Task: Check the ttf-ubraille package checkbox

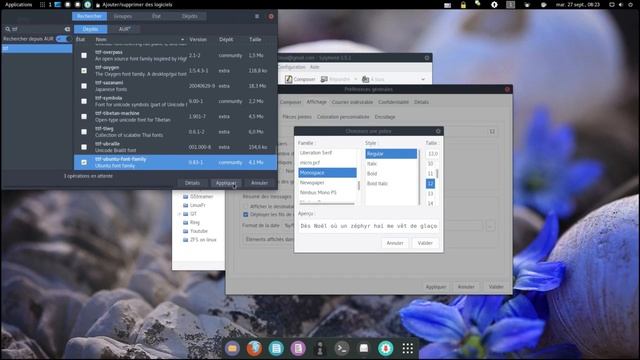Action: tap(84, 147)
